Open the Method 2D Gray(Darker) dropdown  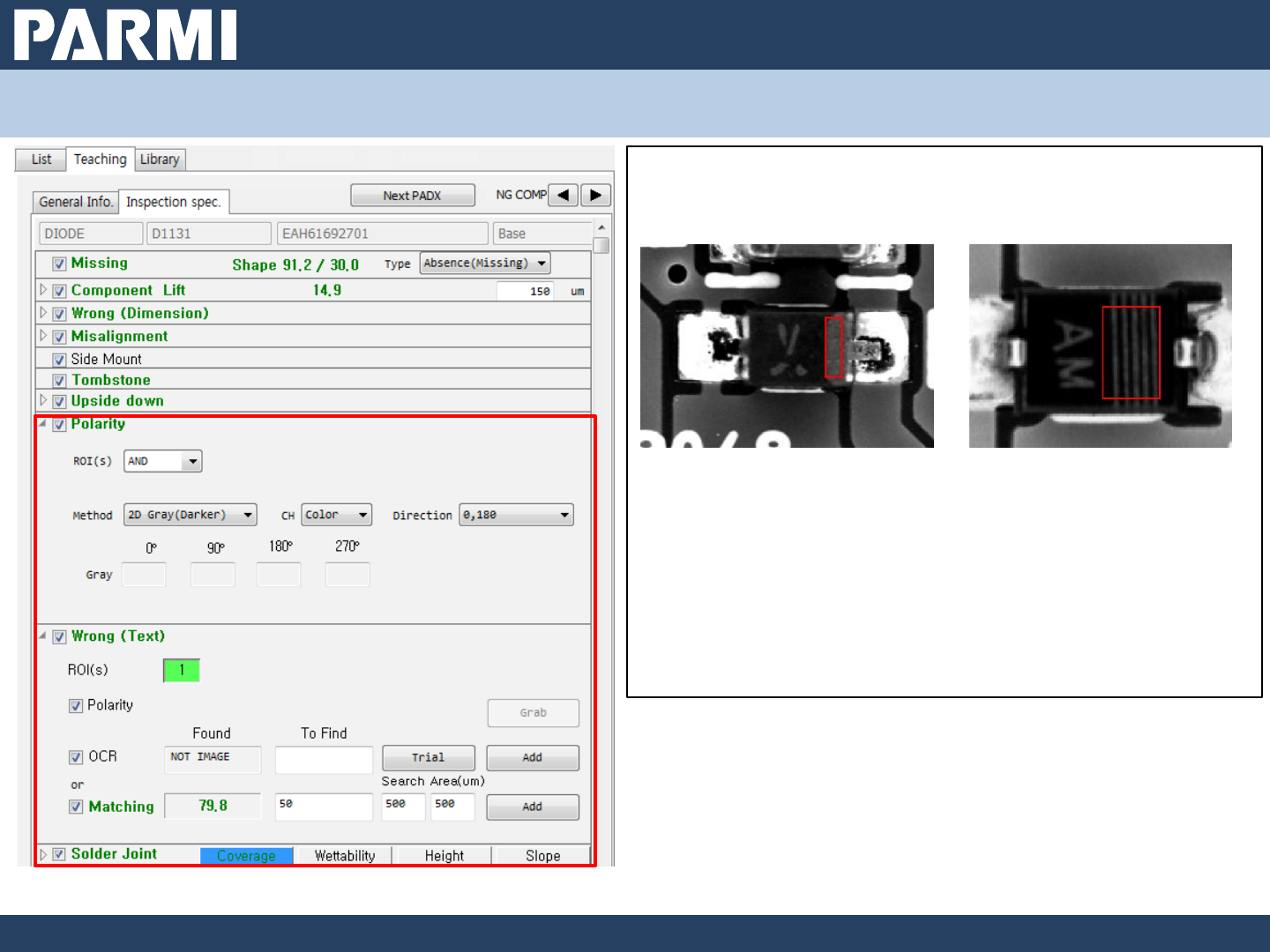[x=190, y=515]
